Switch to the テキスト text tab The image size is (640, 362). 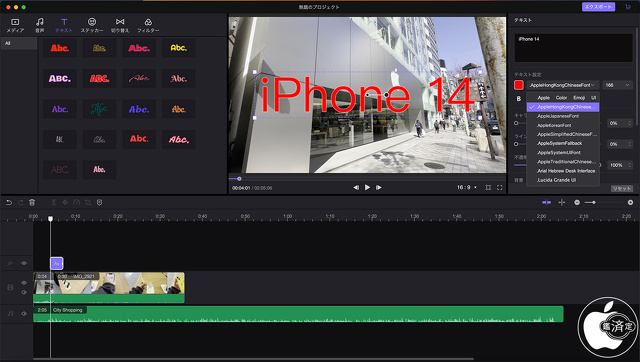[64, 25]
